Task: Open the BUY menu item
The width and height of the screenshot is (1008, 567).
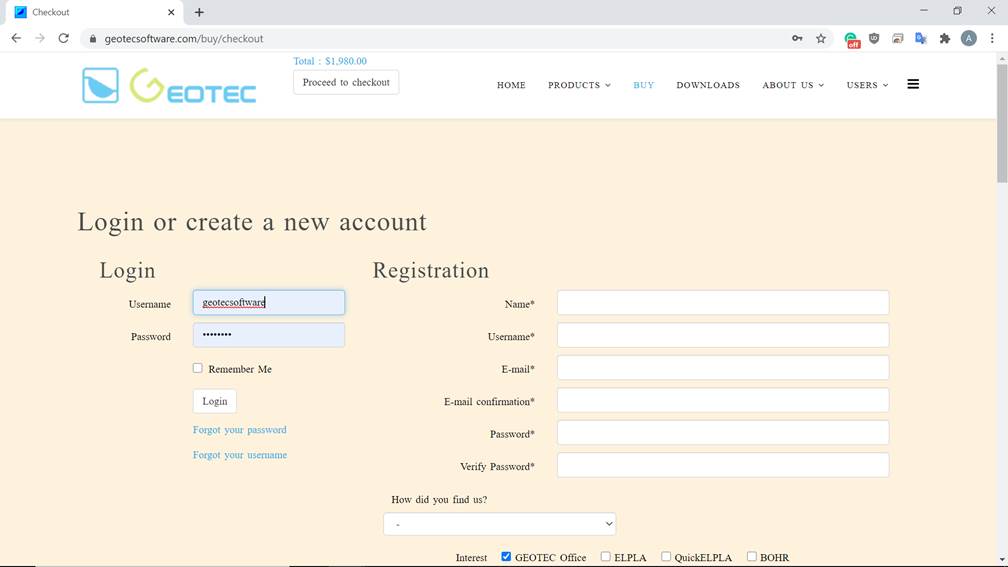Action: [644, 85]
